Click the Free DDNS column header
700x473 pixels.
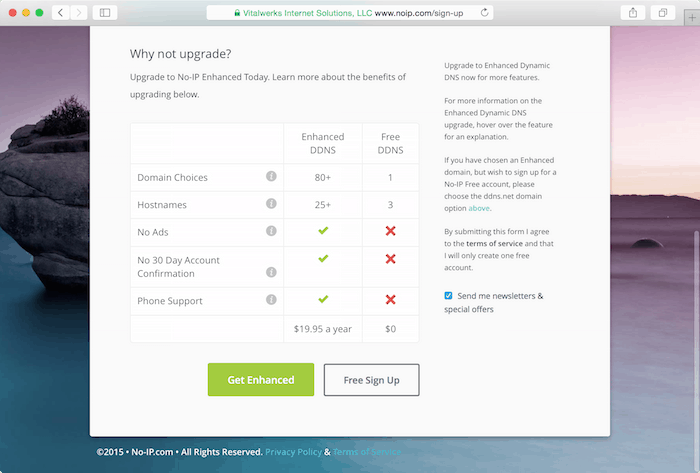pyautogui.click(x=391, y=143)
